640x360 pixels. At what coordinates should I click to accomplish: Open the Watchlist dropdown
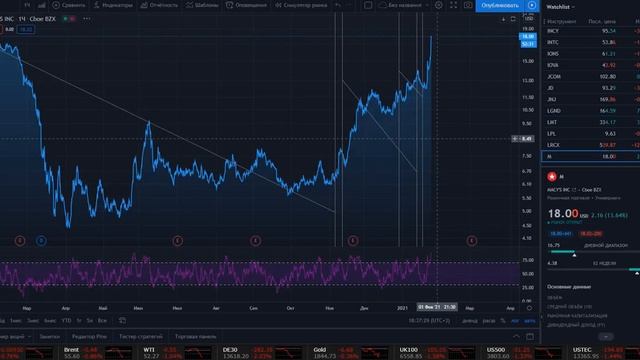click(560, 7)
